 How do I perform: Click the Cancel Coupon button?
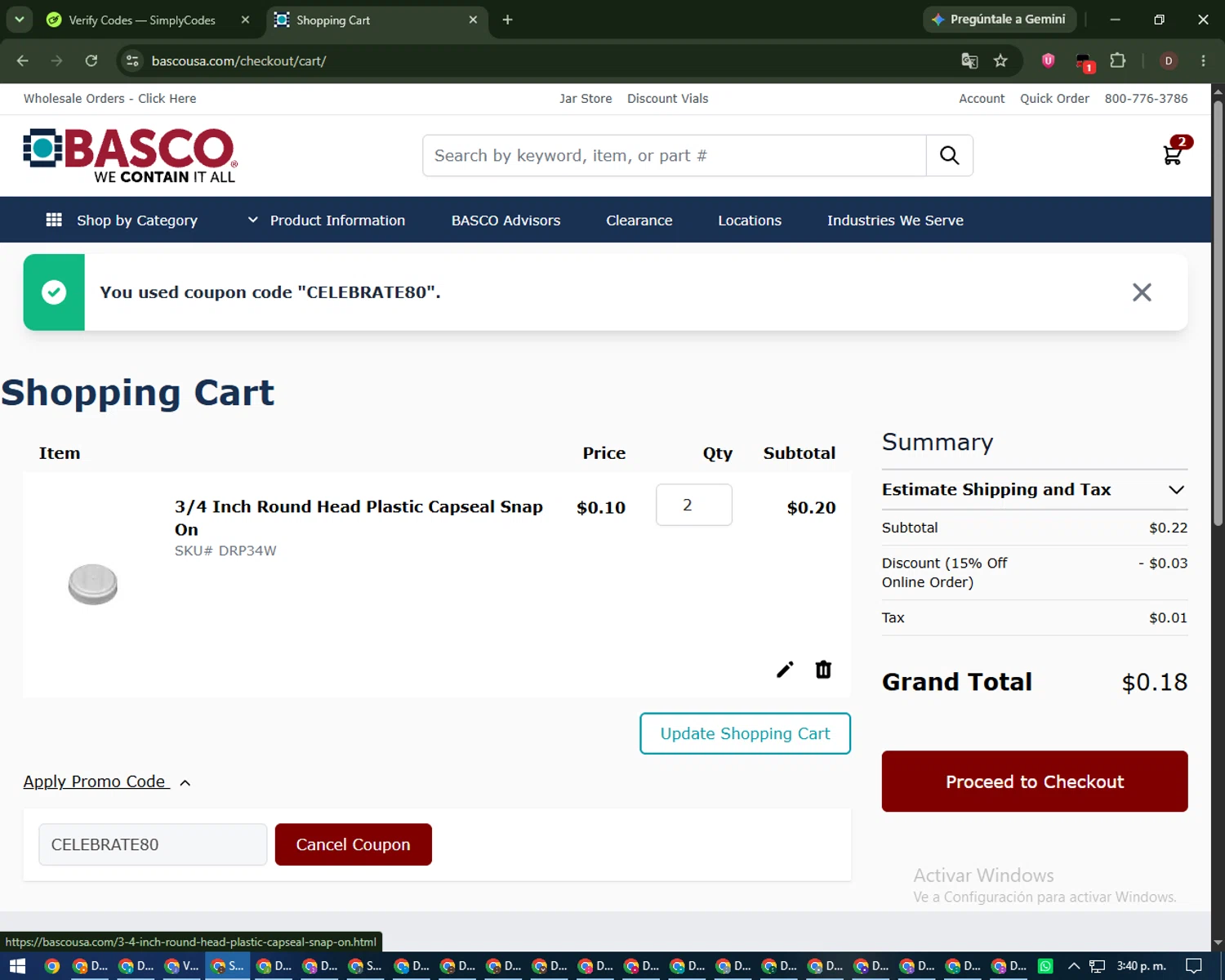tap(353, 844)
